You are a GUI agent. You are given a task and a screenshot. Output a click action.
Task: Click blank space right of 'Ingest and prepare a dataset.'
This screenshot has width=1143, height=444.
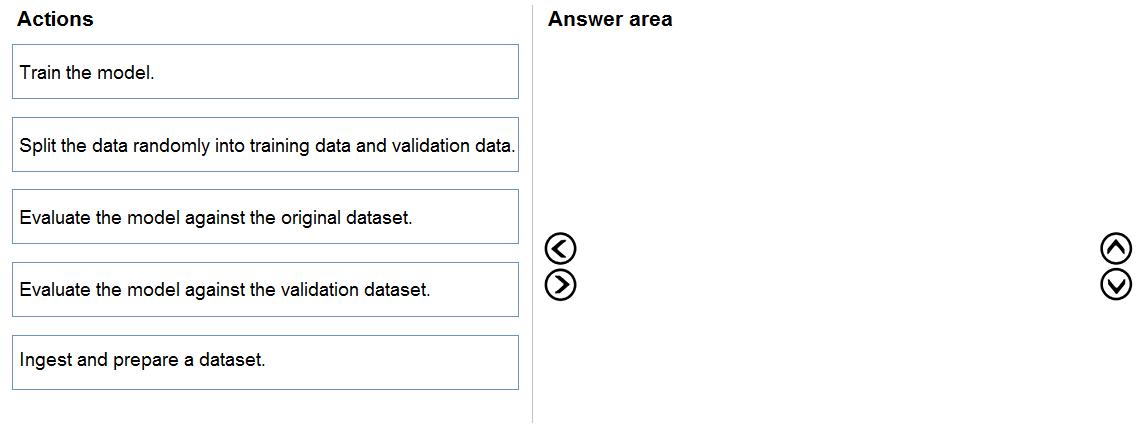(391, 362)
